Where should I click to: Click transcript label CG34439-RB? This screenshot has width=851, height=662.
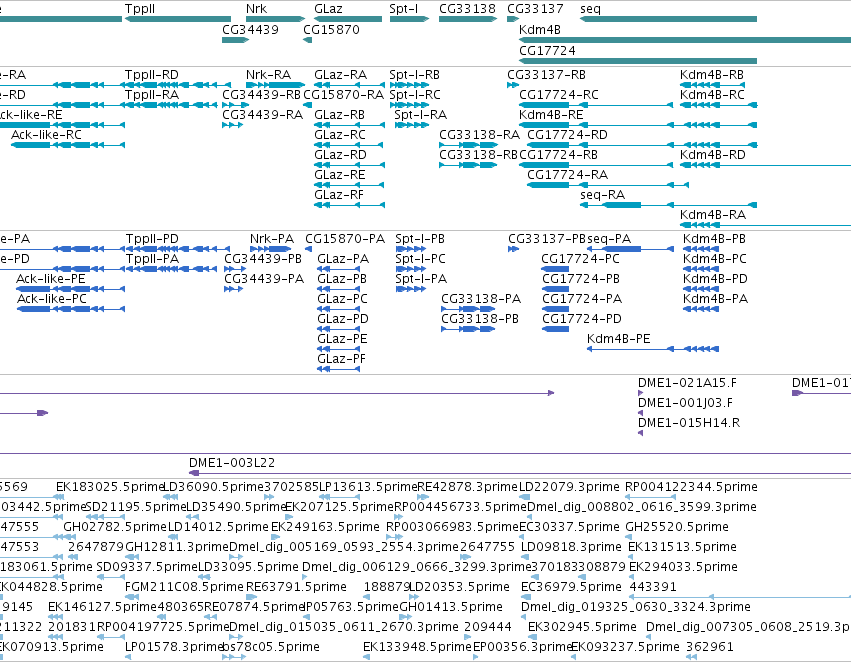pos(261,95)
